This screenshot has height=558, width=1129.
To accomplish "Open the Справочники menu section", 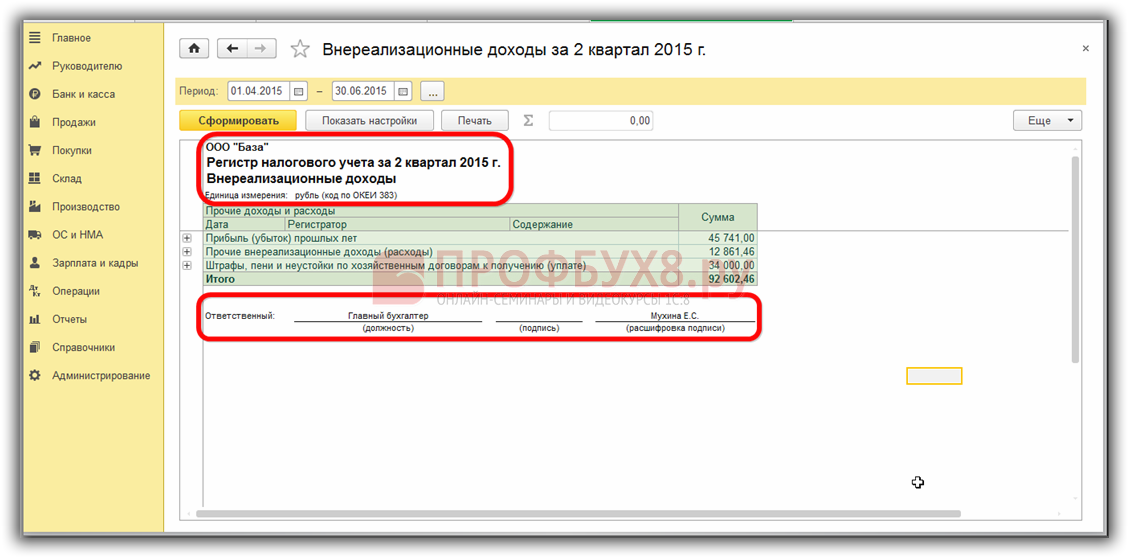I will pyautogui.click(x=84, y=347).
